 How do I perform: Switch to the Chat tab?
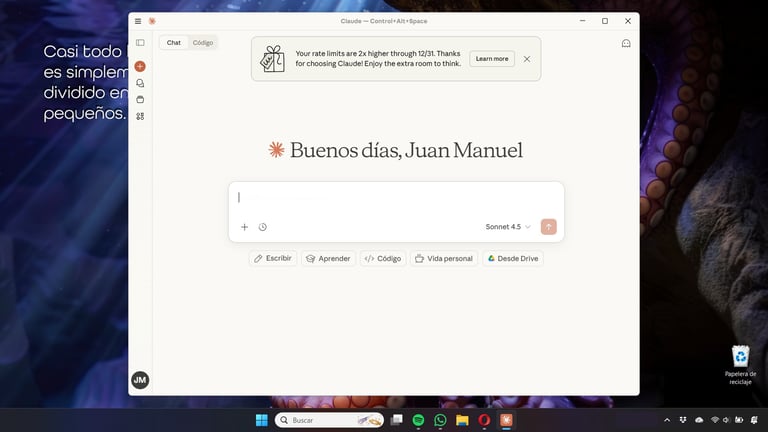[173, 43]
